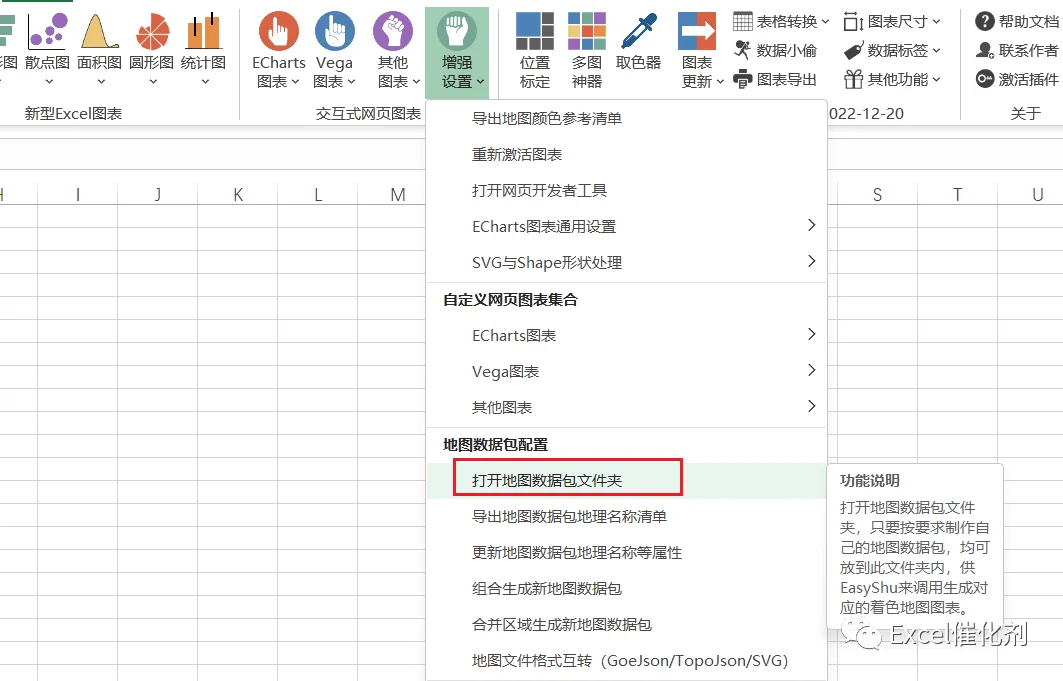Open the 数据小偷 tool
Screen dimensions: 1063x681
pyautogui.click(x=776, y=50)
